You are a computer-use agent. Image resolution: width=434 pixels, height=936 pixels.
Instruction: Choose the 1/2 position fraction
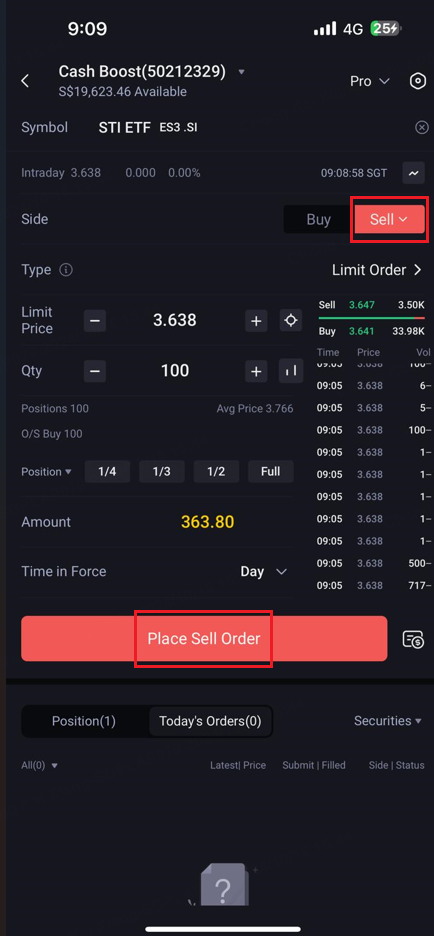click(x=216, y=472)
